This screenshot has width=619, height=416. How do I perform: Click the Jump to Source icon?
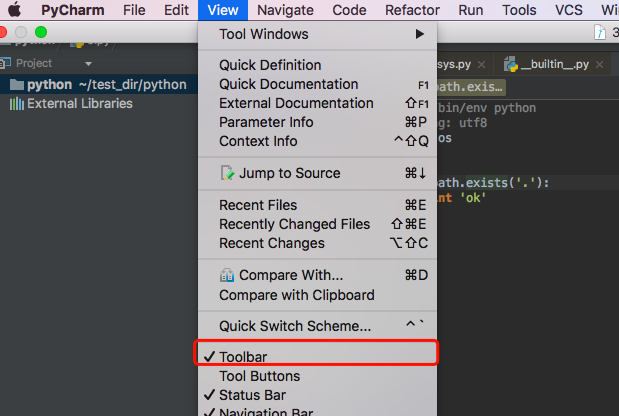coord(227,174)
